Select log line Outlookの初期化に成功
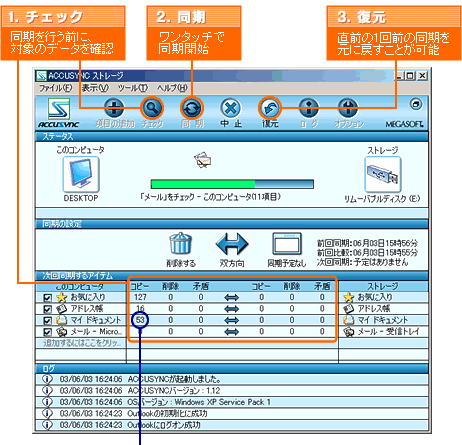462x445 pixels. pyautogui.click(x=232, y=413)
